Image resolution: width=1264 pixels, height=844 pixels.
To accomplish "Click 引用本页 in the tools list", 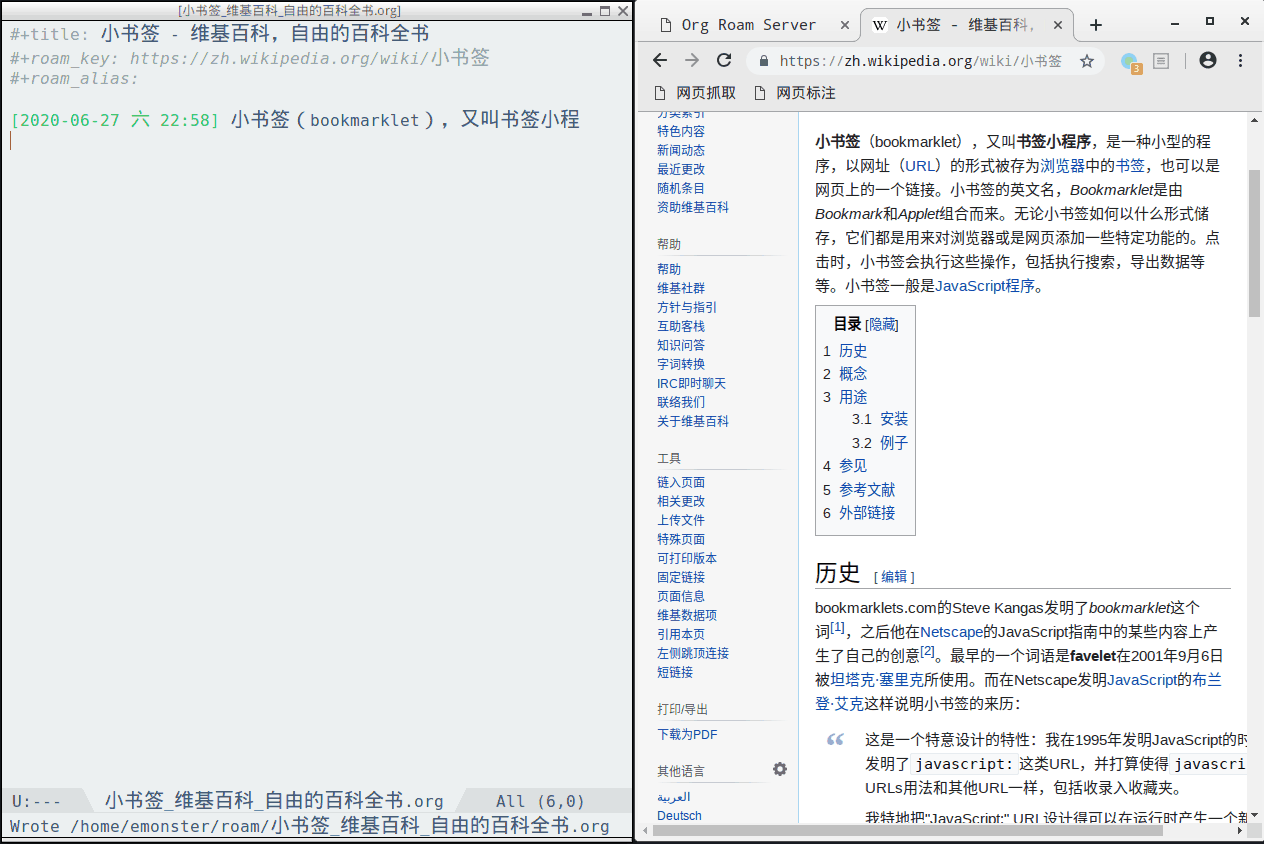I will tap(681, 634).
